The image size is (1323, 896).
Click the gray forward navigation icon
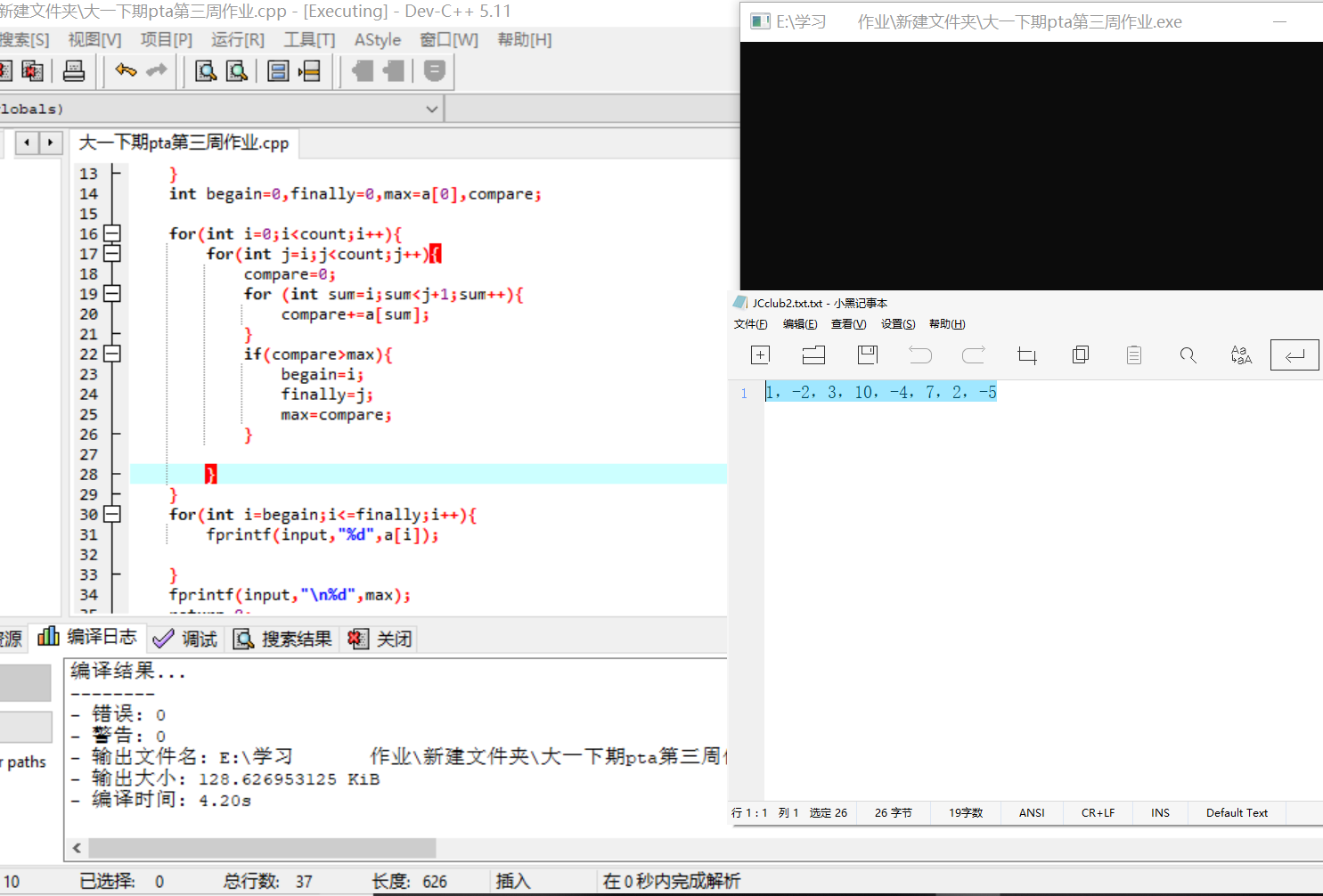click(393, 70)
